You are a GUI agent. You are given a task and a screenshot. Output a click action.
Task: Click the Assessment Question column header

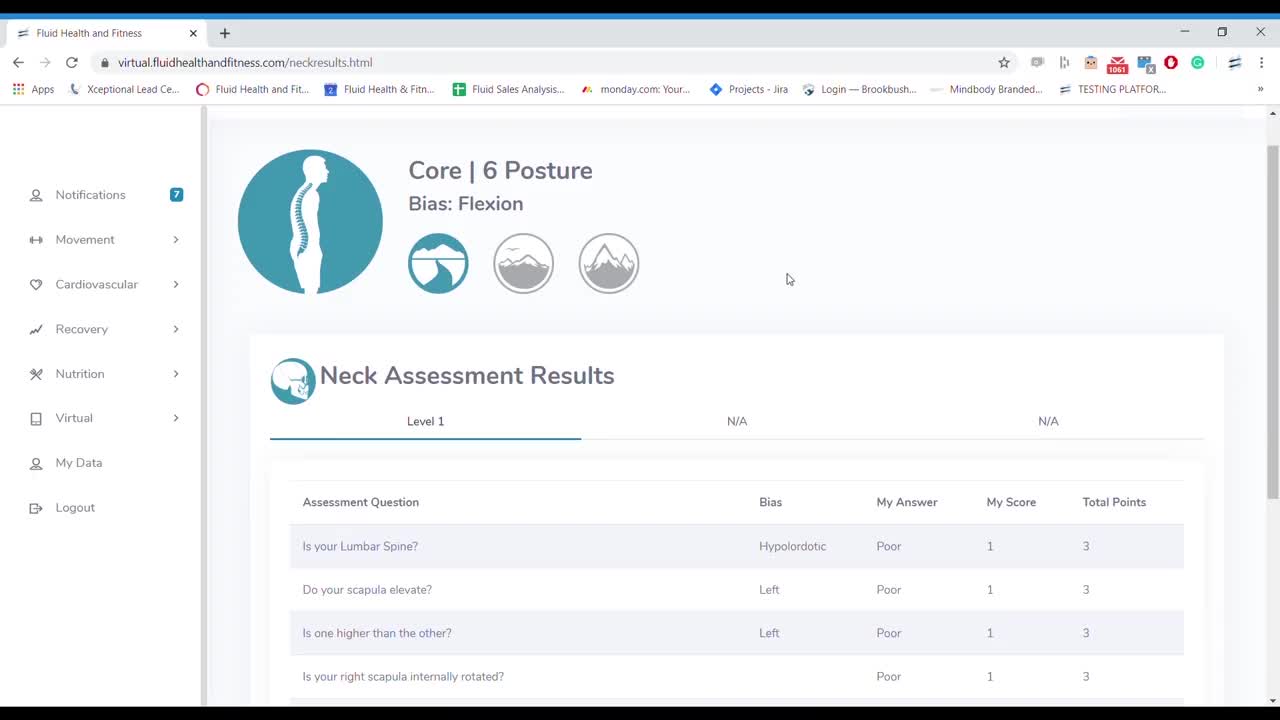pos(361,502)
